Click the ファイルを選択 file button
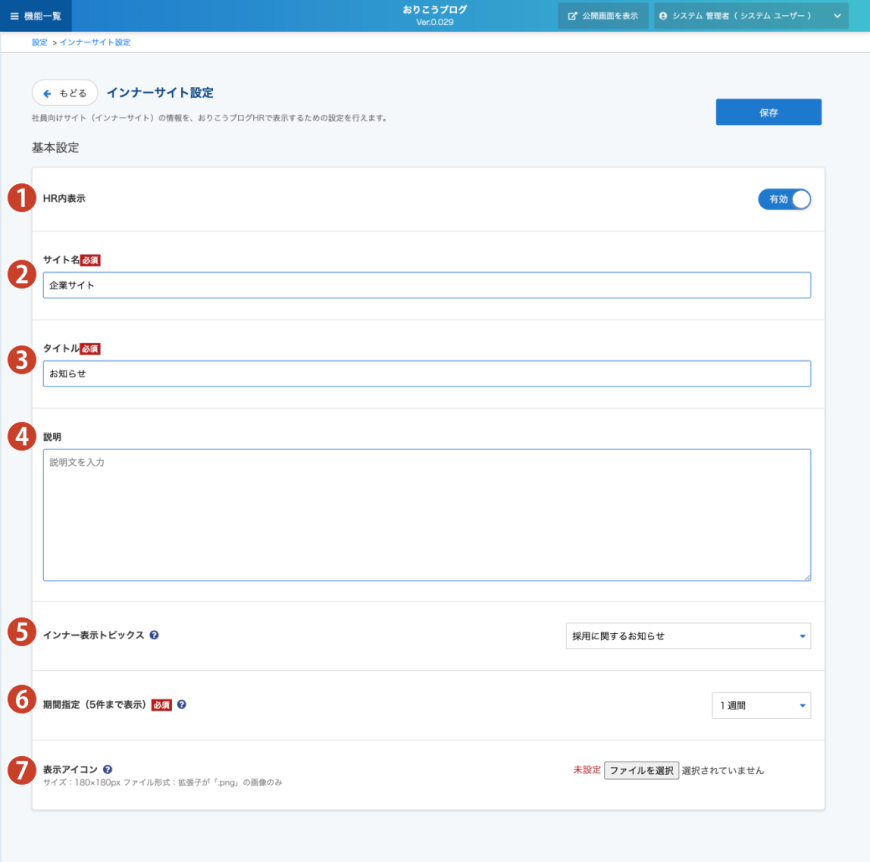This screenshot has width=870, height=862. 641,770
